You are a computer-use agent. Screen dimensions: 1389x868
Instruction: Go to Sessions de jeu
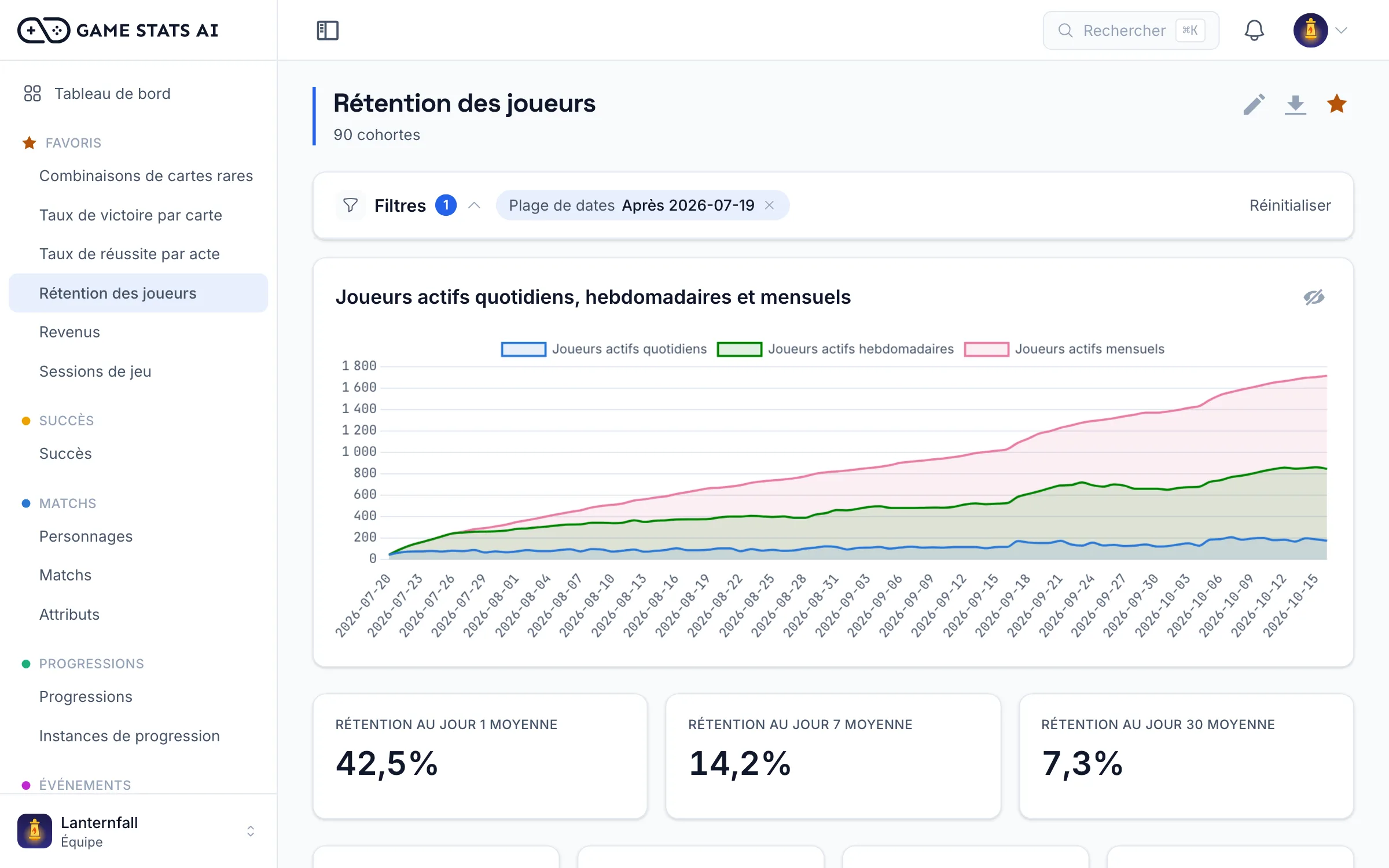[x=138, y=371]
